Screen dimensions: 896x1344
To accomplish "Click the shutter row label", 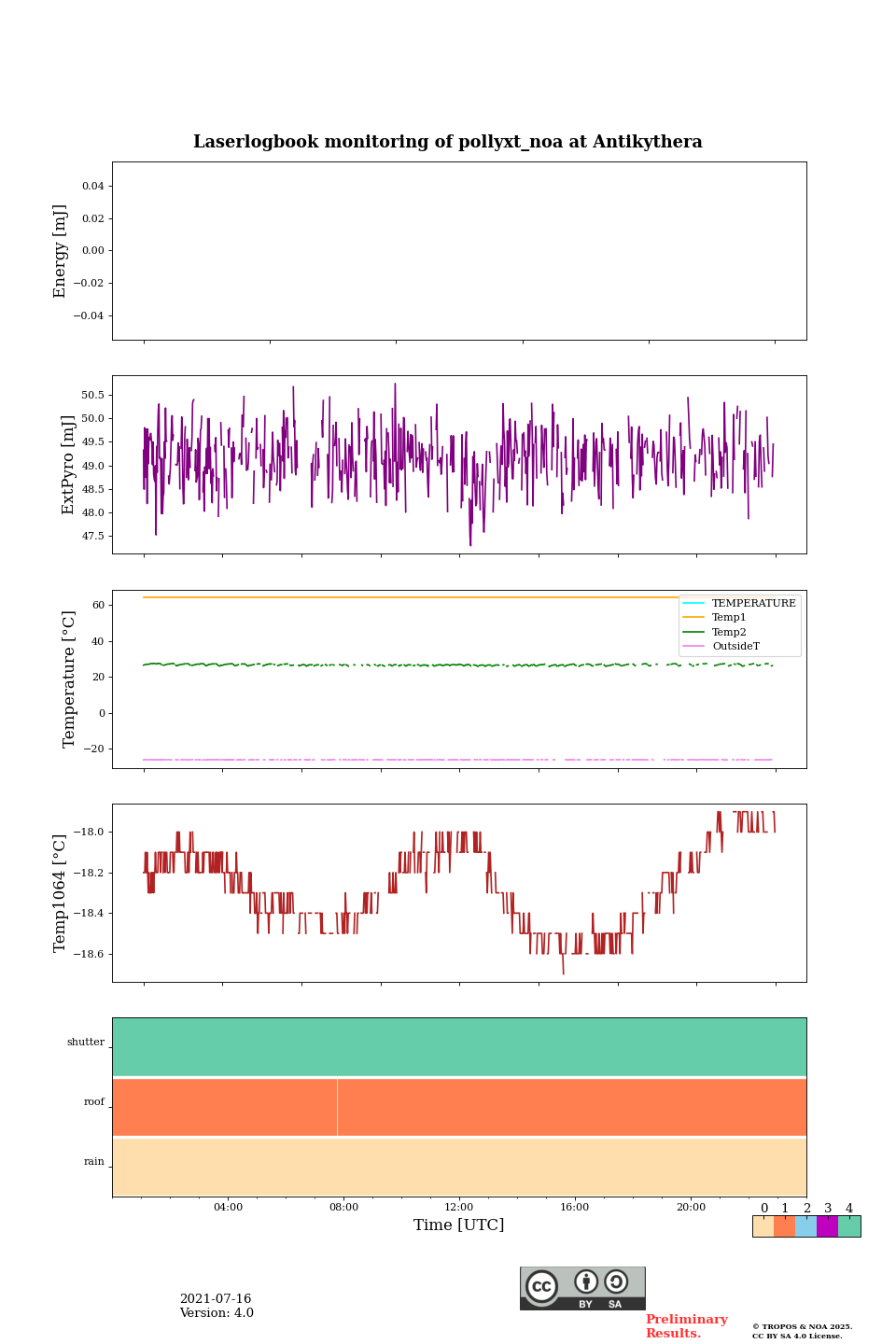I will (86, 1043).
